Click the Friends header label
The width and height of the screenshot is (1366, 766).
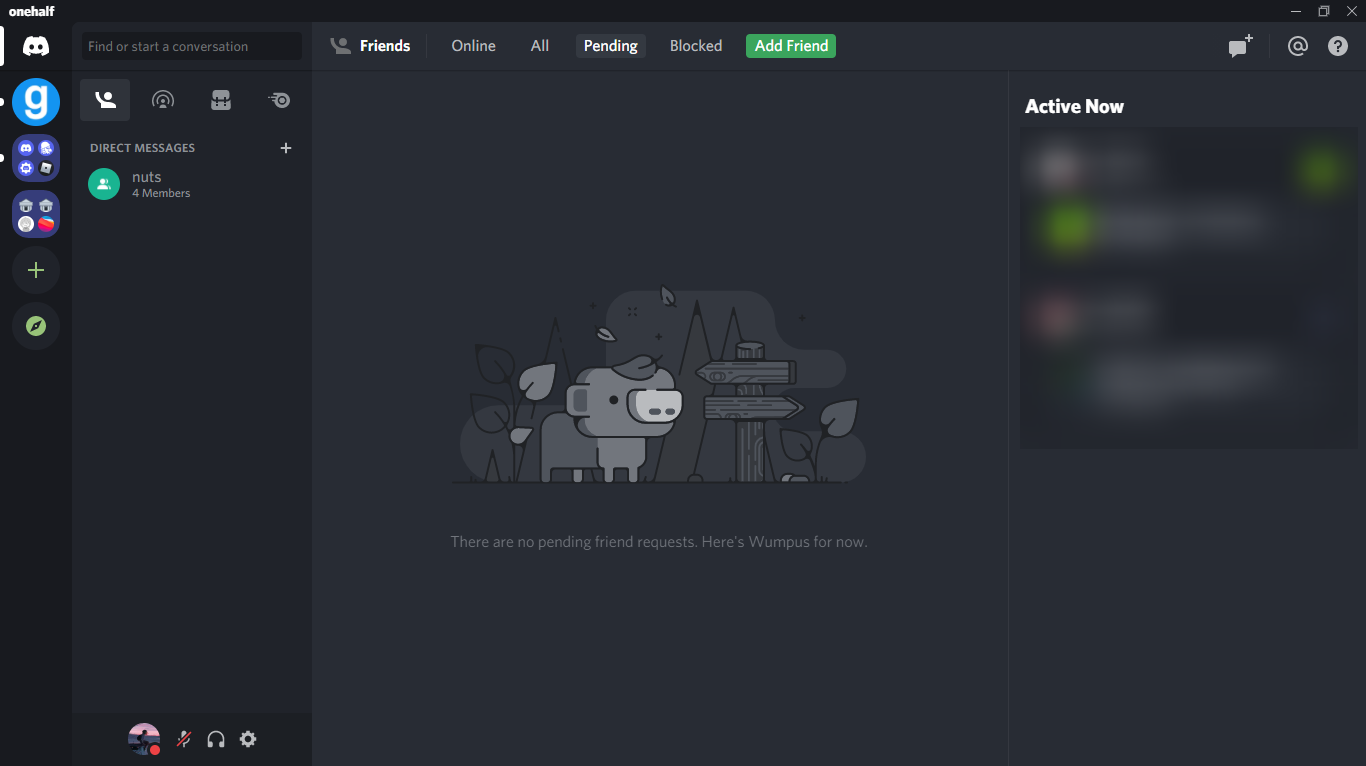385,46
